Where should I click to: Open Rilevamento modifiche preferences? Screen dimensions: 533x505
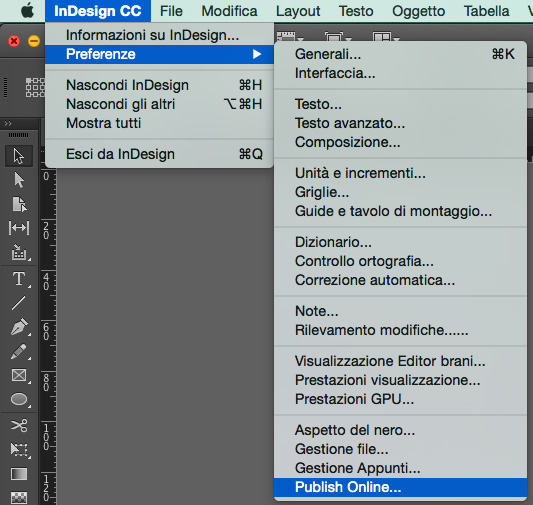coord(400,330)
